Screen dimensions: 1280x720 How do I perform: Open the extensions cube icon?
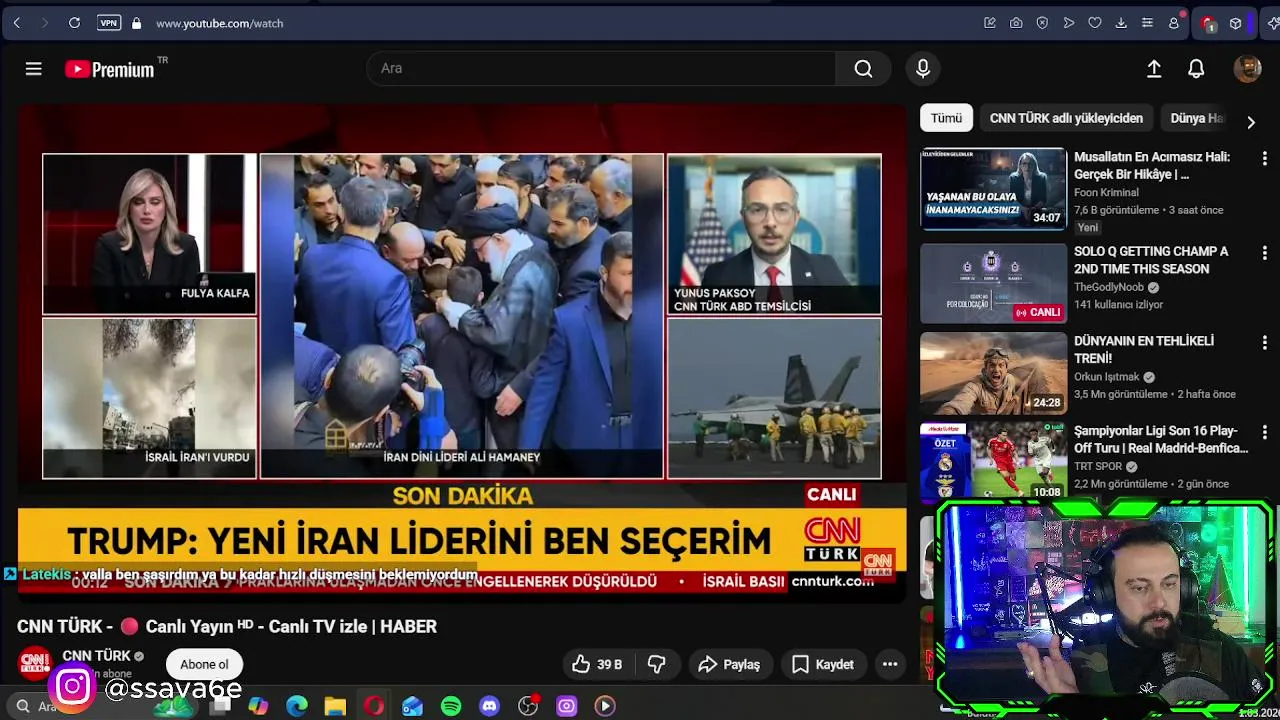tap(1235, 23)
